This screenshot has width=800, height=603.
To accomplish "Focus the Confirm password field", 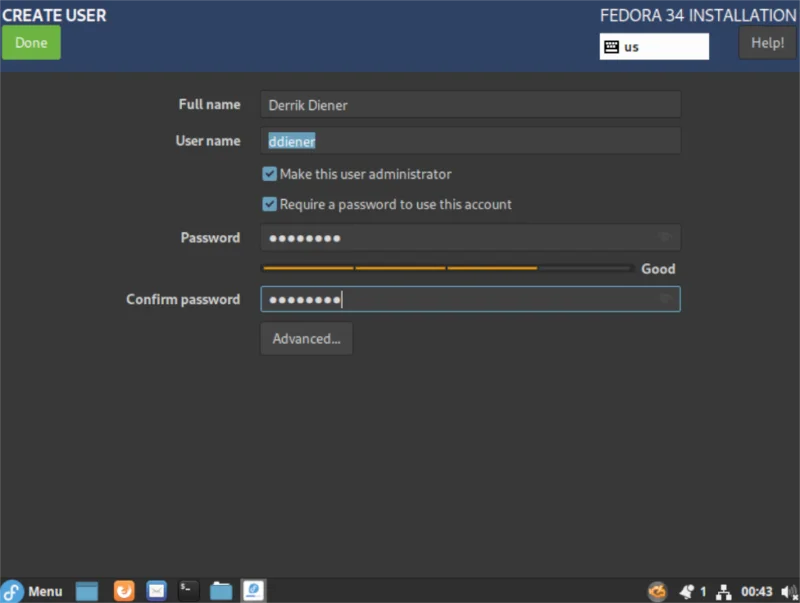I will click(470, 299).
